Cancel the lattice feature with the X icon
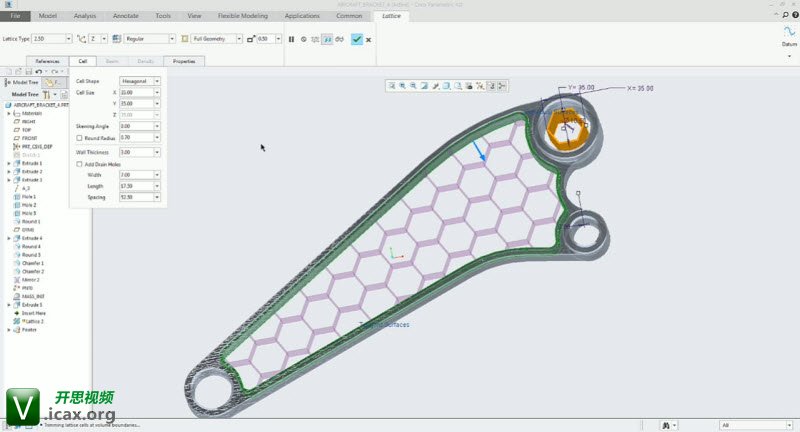Image resolution: width=800 pixels, height=432 pixels. click(369, 39)
